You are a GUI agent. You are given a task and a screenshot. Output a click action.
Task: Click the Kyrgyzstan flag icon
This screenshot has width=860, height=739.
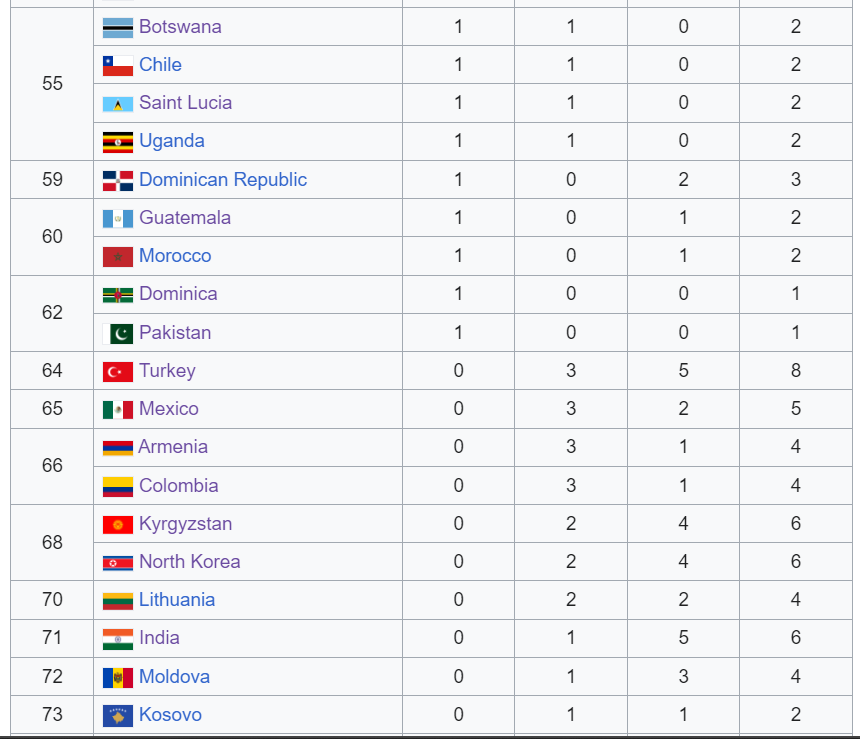(118, 525)
